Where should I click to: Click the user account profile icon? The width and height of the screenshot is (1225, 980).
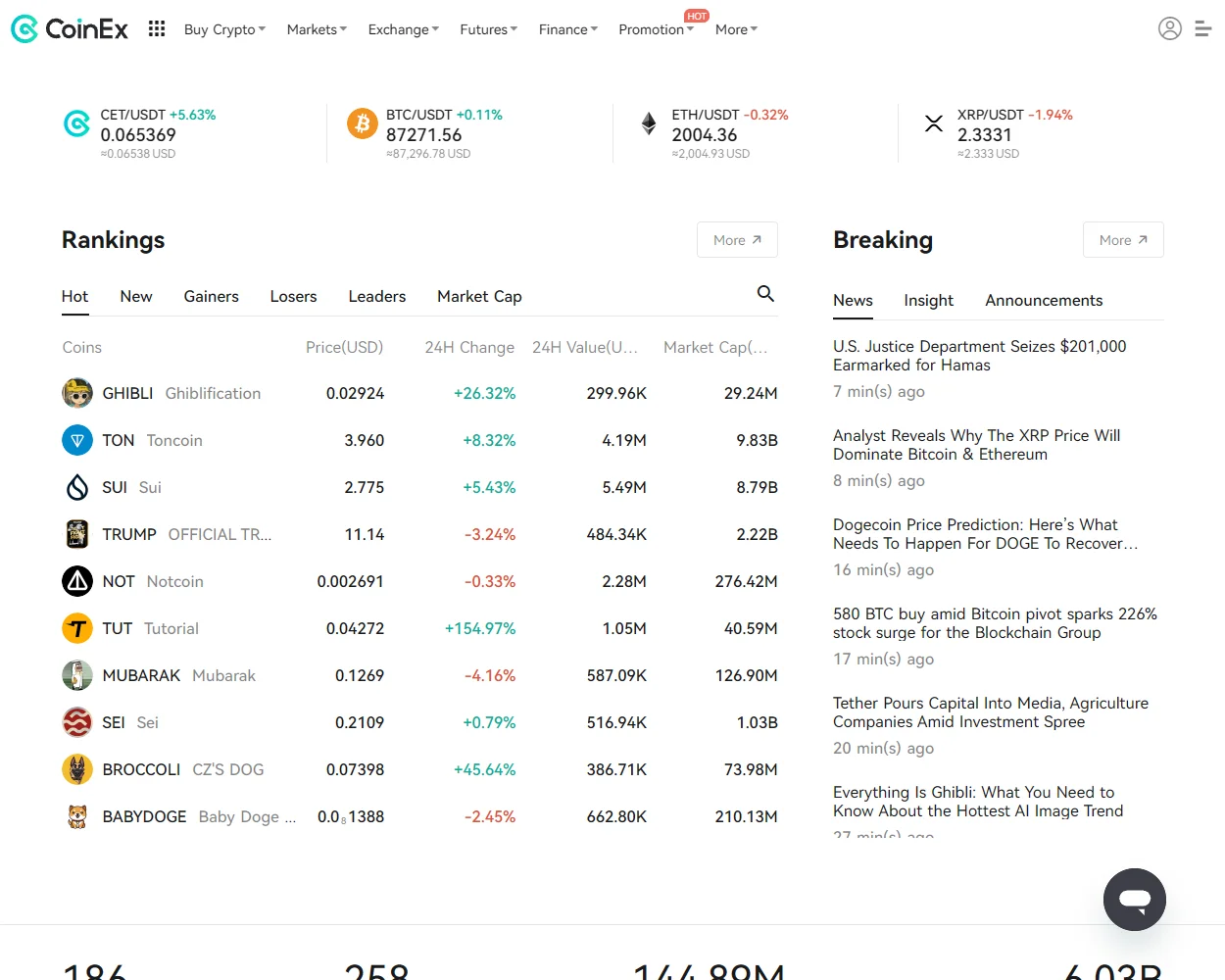click(1169, 28)
